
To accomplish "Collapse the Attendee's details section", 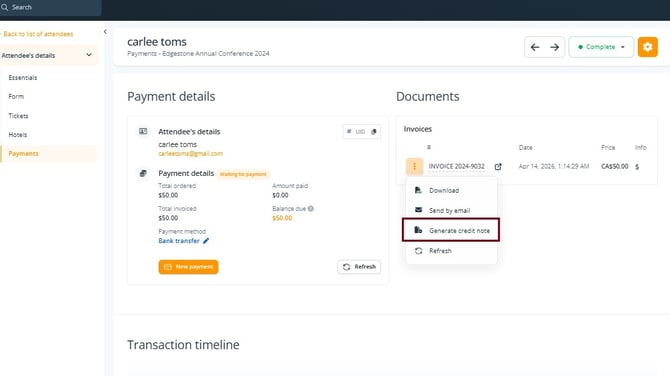I will click(x=49, y=55).
